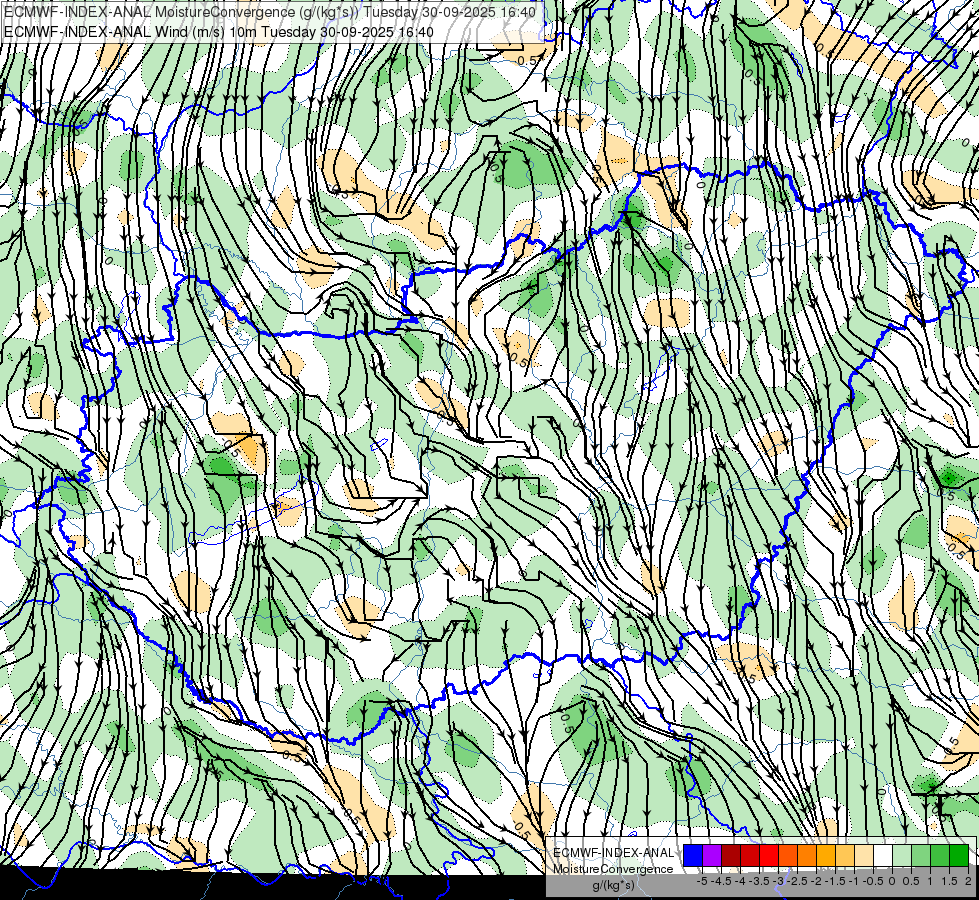Viewport: 979px width, 900px height.
Task: Click the darkest green legend box
Action: click(x=959, y=855)
